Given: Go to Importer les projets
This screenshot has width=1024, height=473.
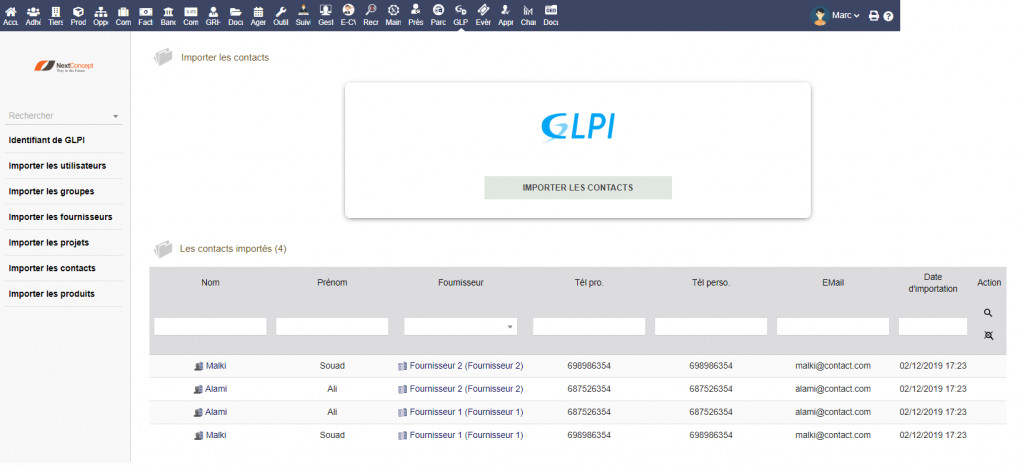Looking at the screenshot, I should click(x=48, y=242).
